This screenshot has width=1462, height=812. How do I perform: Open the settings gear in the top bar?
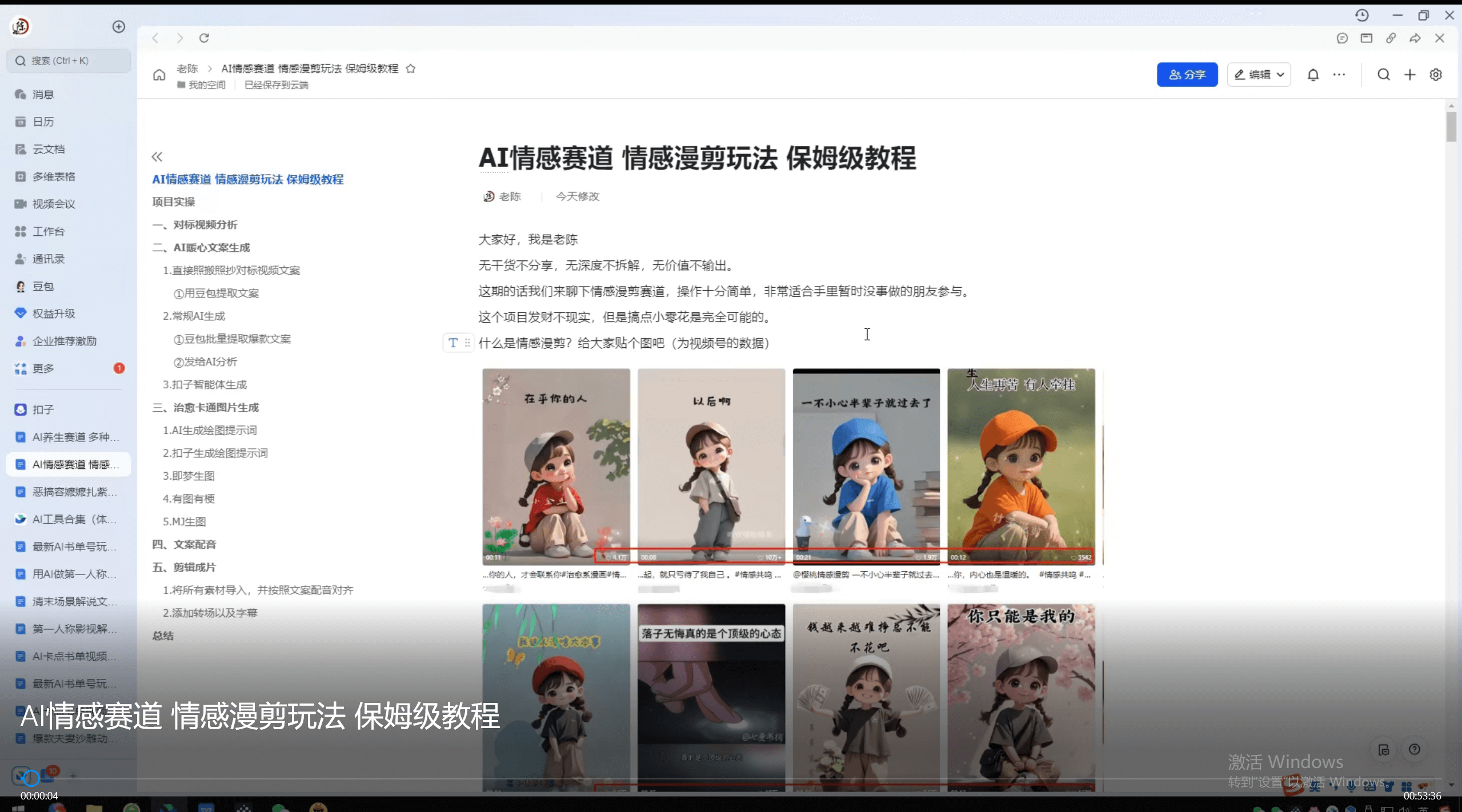[1435, 74]
